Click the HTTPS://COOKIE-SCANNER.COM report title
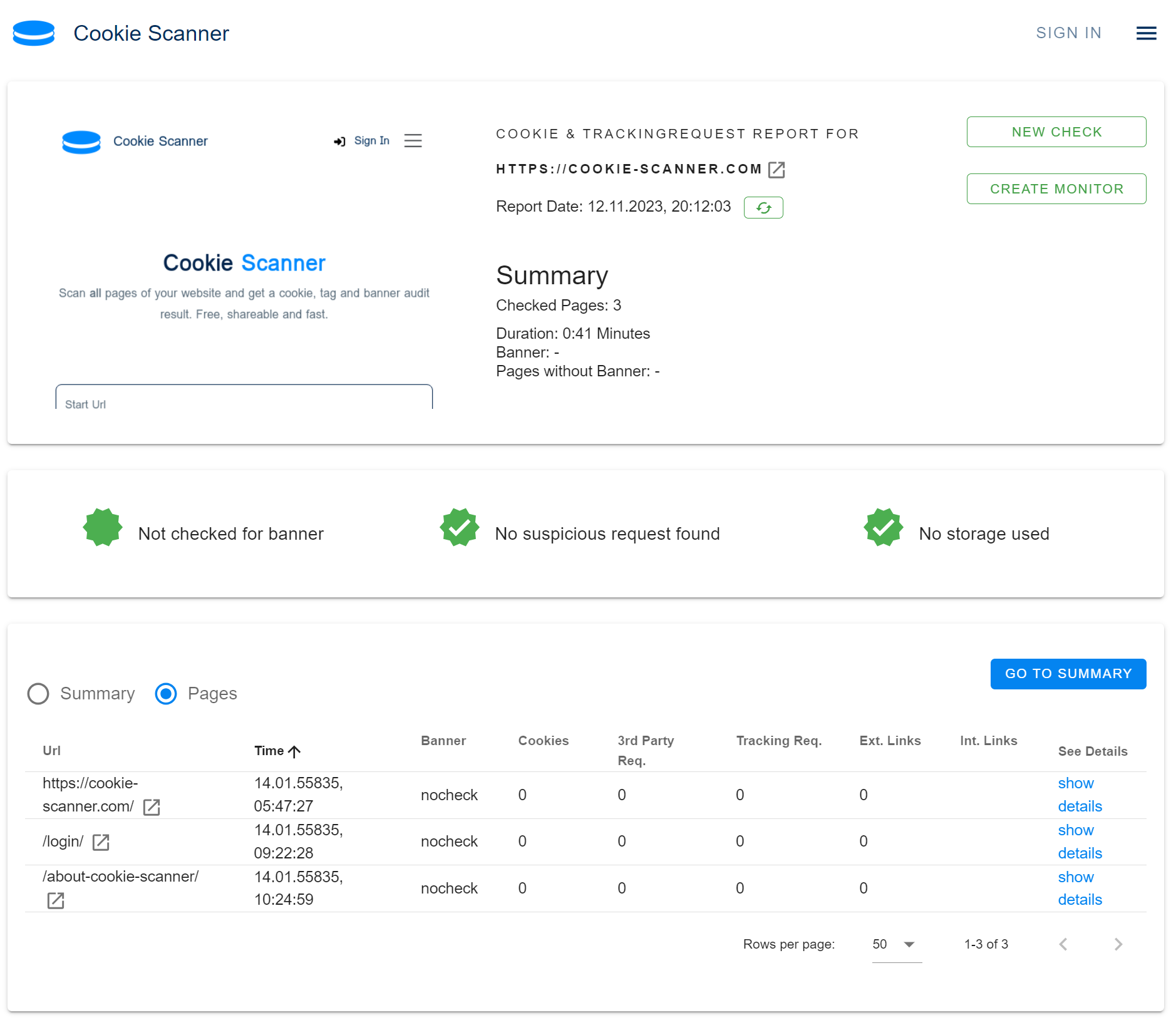The image size is (1176, 1030). click(x=629, y=169)
